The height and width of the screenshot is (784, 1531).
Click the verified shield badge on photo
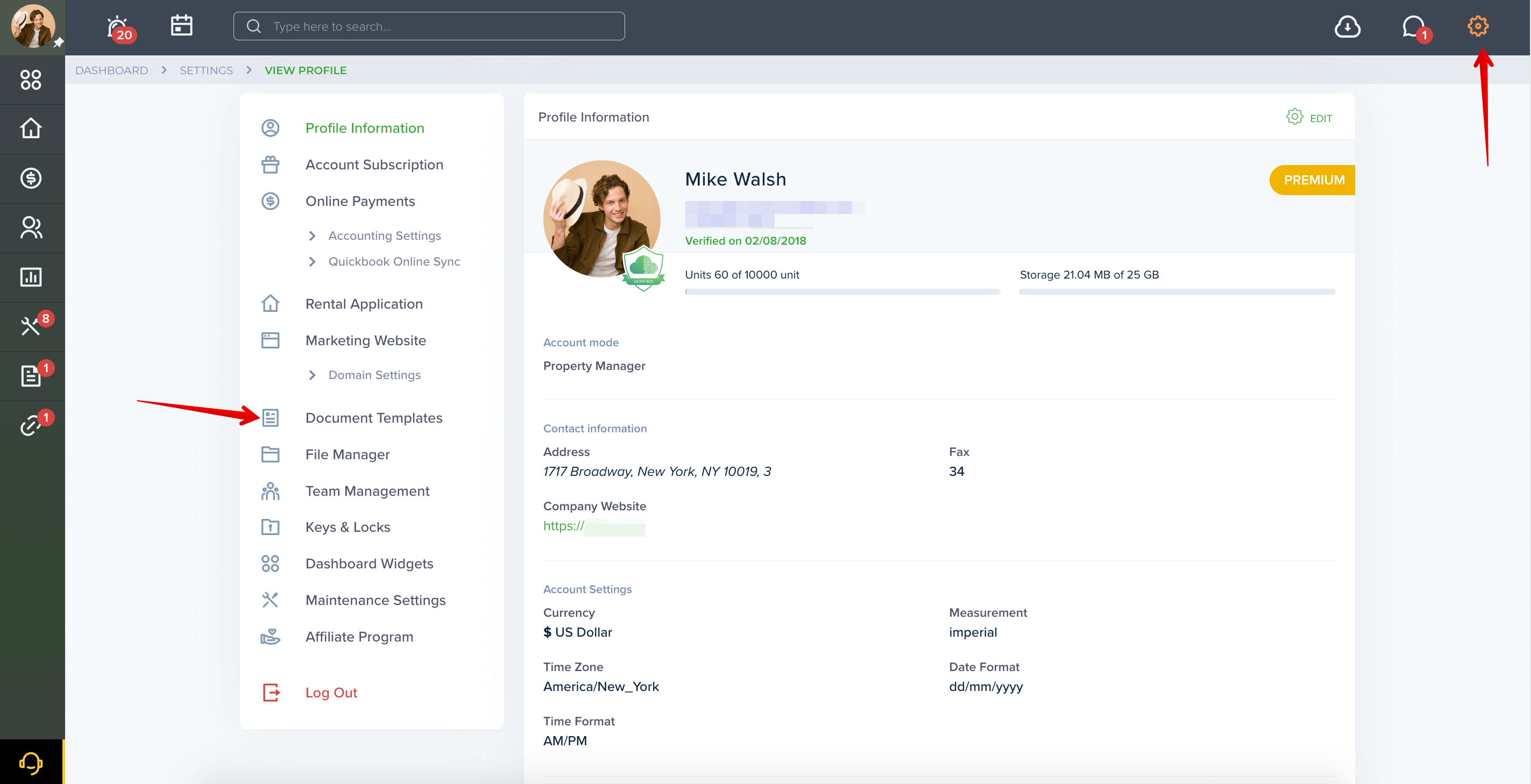pos(643,268)
